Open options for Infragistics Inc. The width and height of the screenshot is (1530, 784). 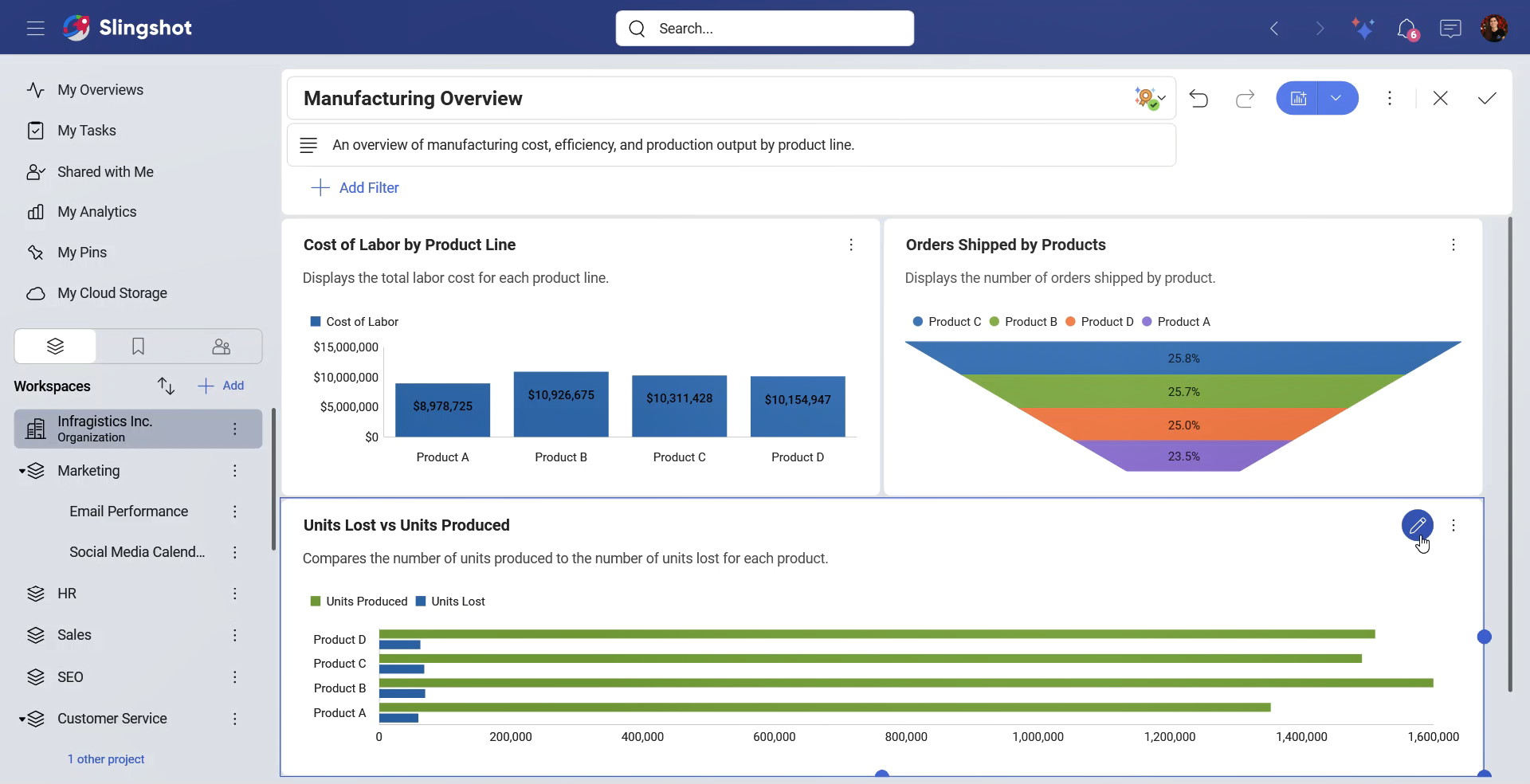click(235, 429)
